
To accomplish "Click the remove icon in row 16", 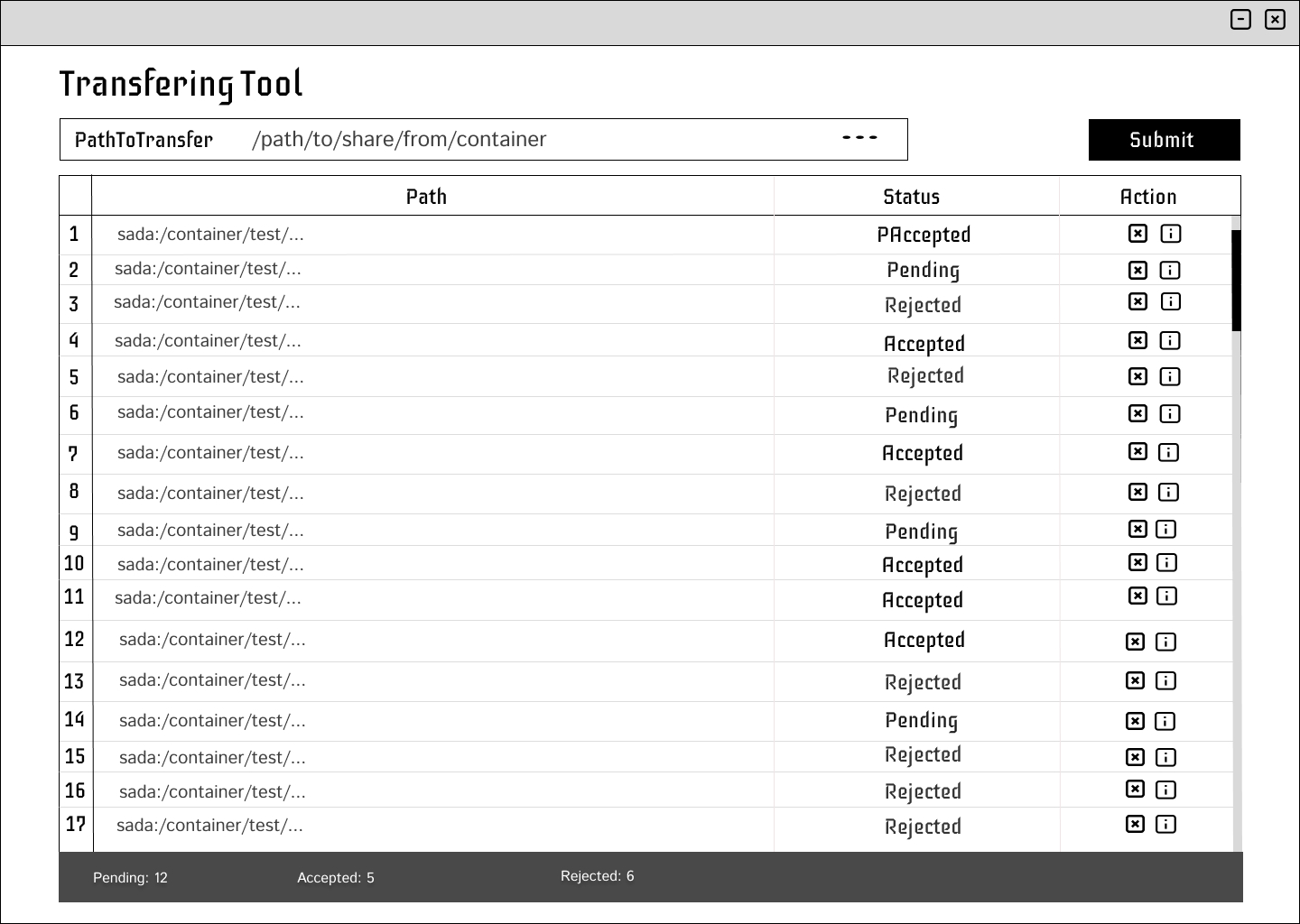I will 1135,790.
